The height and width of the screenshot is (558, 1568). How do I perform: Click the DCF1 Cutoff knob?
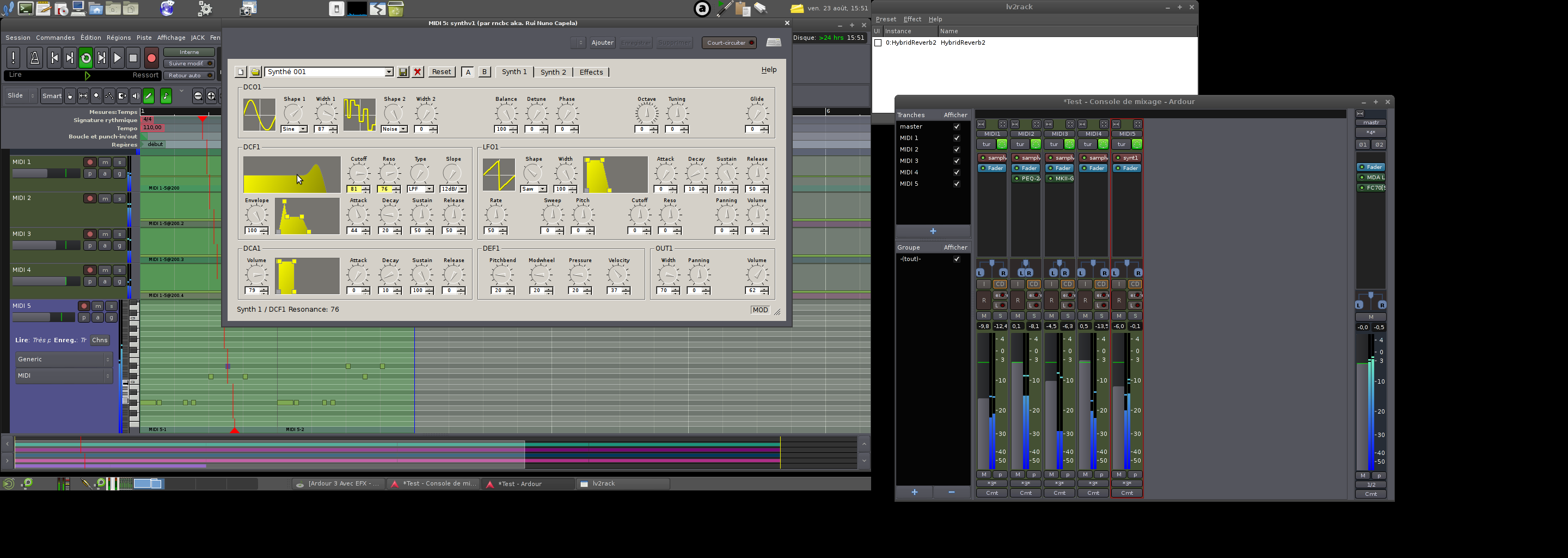pos(359,174)
